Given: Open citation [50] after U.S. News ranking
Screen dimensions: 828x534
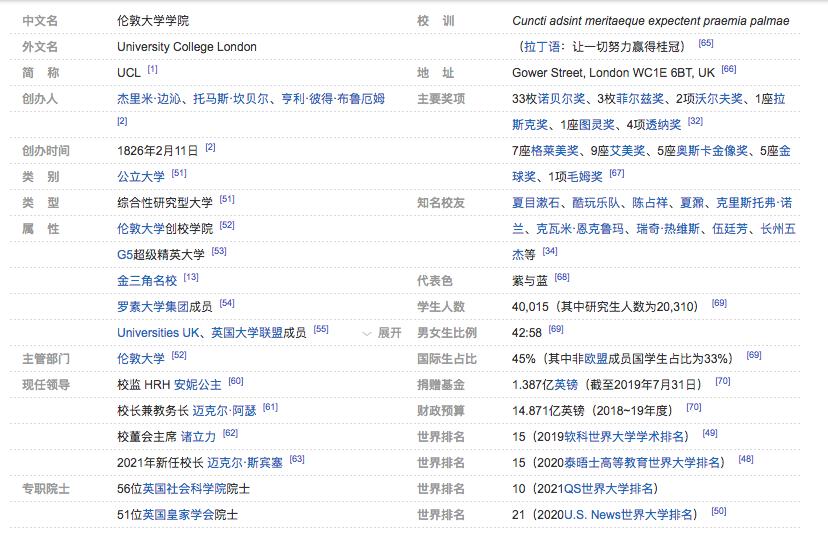Looking at the screenshot, I should click(719, 511).
